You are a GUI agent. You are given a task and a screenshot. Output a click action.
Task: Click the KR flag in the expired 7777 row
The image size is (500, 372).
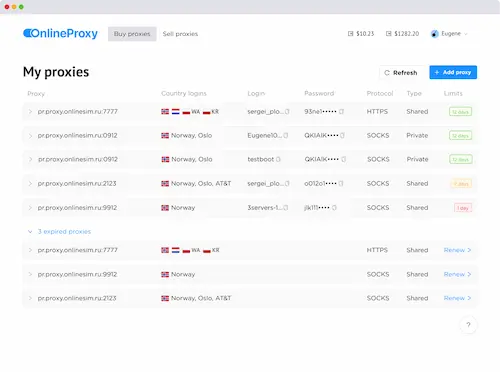[207, 250]
